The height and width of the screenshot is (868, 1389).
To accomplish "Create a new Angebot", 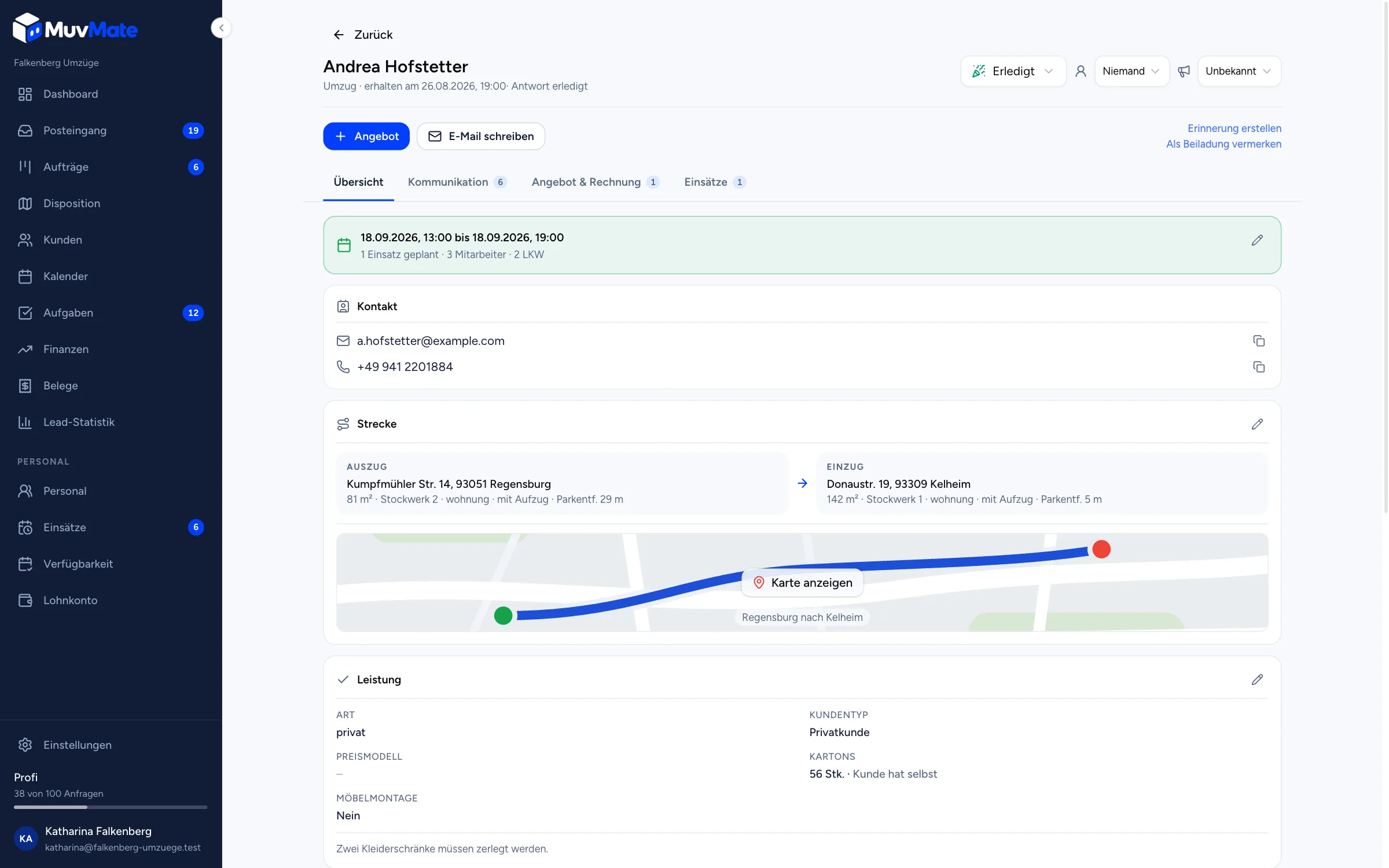I will click(366, 136).
